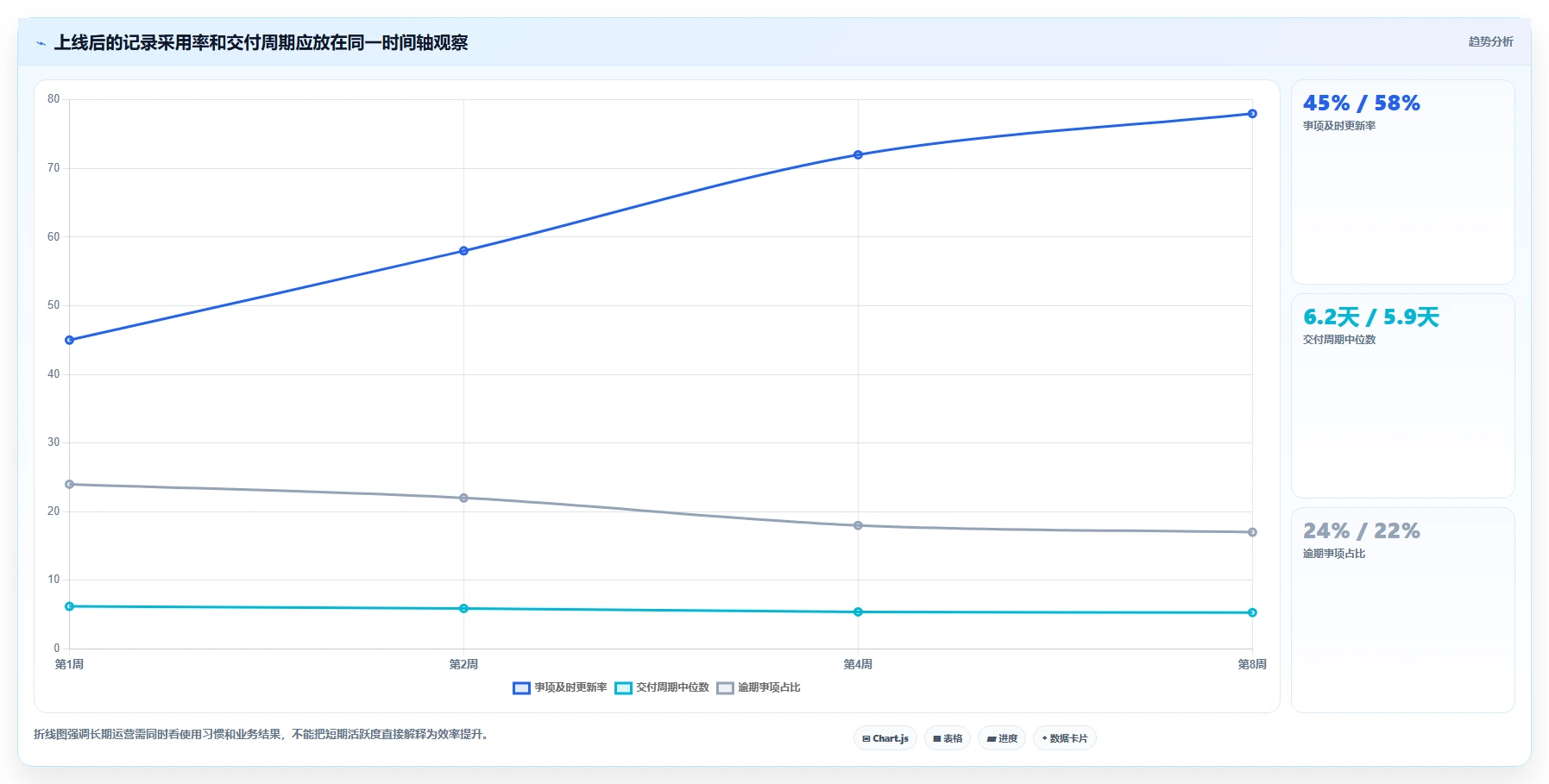1549x784 pixels.
Task: Toggle the 事项及时更新率 legend swatch
Action: (521, 687)
